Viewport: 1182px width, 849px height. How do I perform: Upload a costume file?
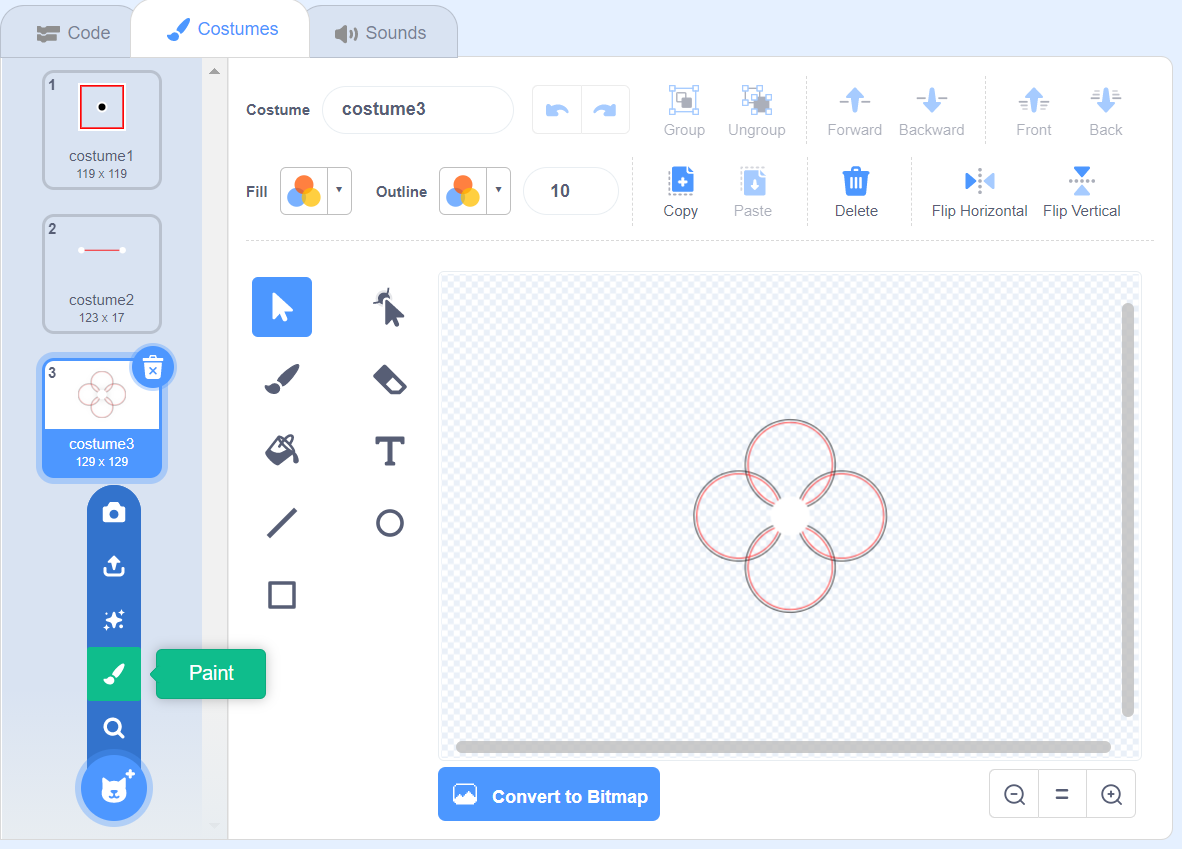(x=114, y=566)
